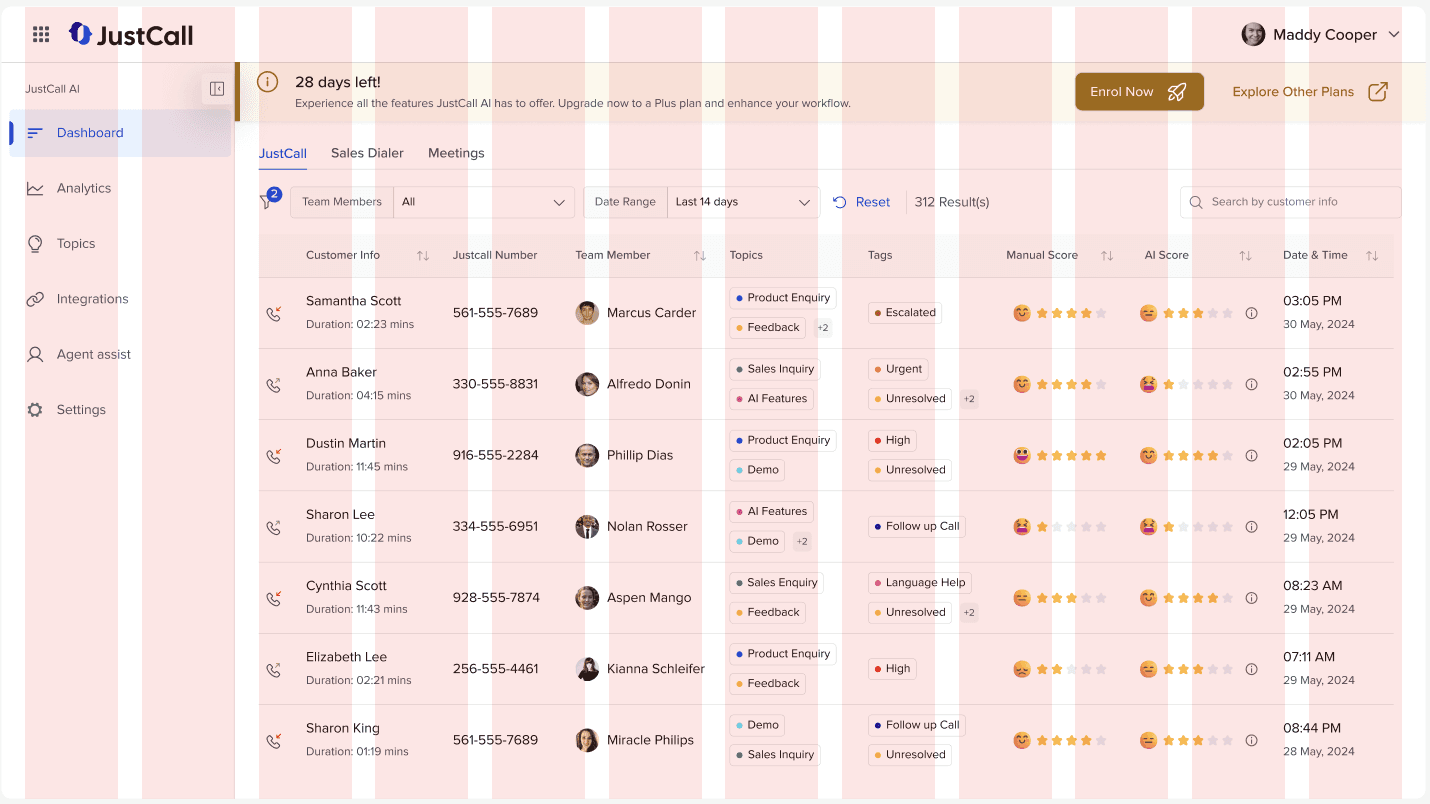Click Marcus Carder's avatar photo
Screen dimensions: 1430x804
[587, 313]
